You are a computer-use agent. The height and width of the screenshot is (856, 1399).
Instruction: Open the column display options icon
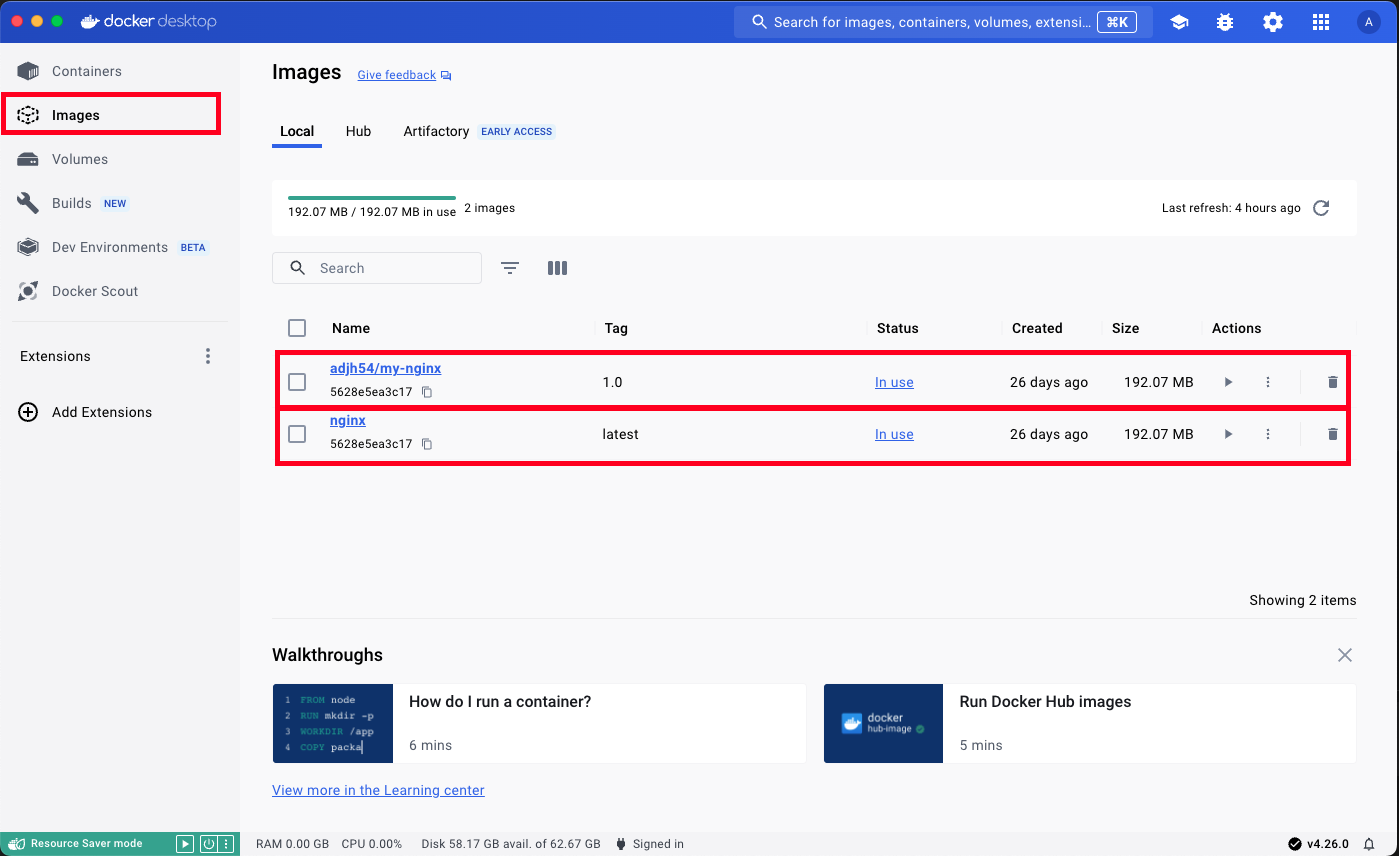point(558,268)
